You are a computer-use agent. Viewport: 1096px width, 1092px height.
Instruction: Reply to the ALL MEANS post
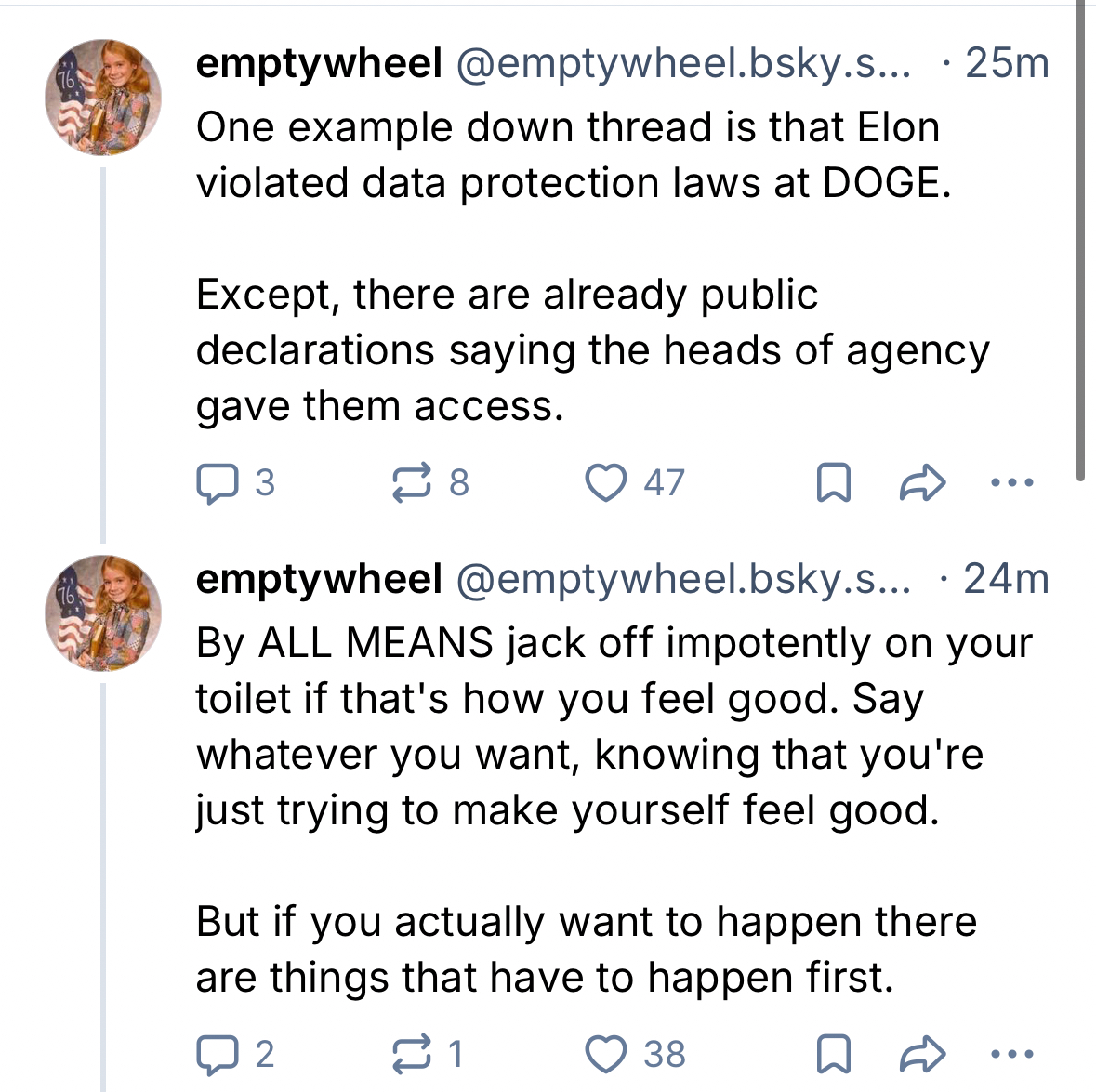click(x=216, y=1055)
